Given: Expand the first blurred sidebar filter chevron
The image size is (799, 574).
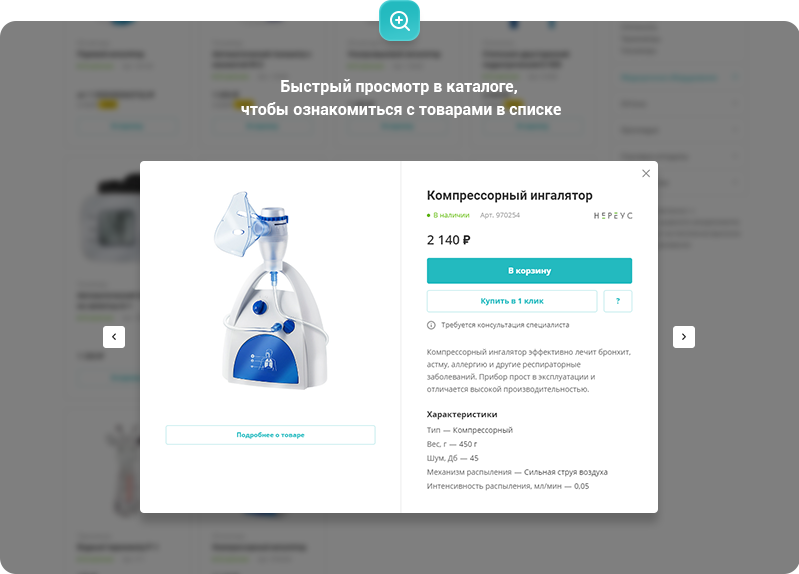Looking at the screenshot, I should [735, 78].
